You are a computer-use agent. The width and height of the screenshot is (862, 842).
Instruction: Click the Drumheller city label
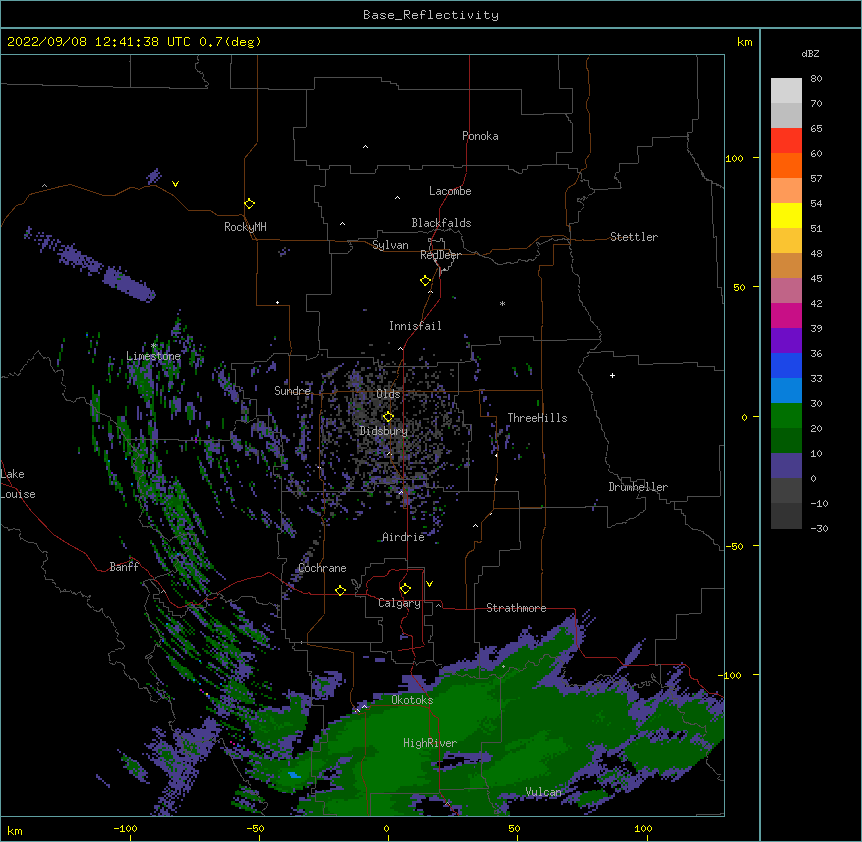click(638, 487)
